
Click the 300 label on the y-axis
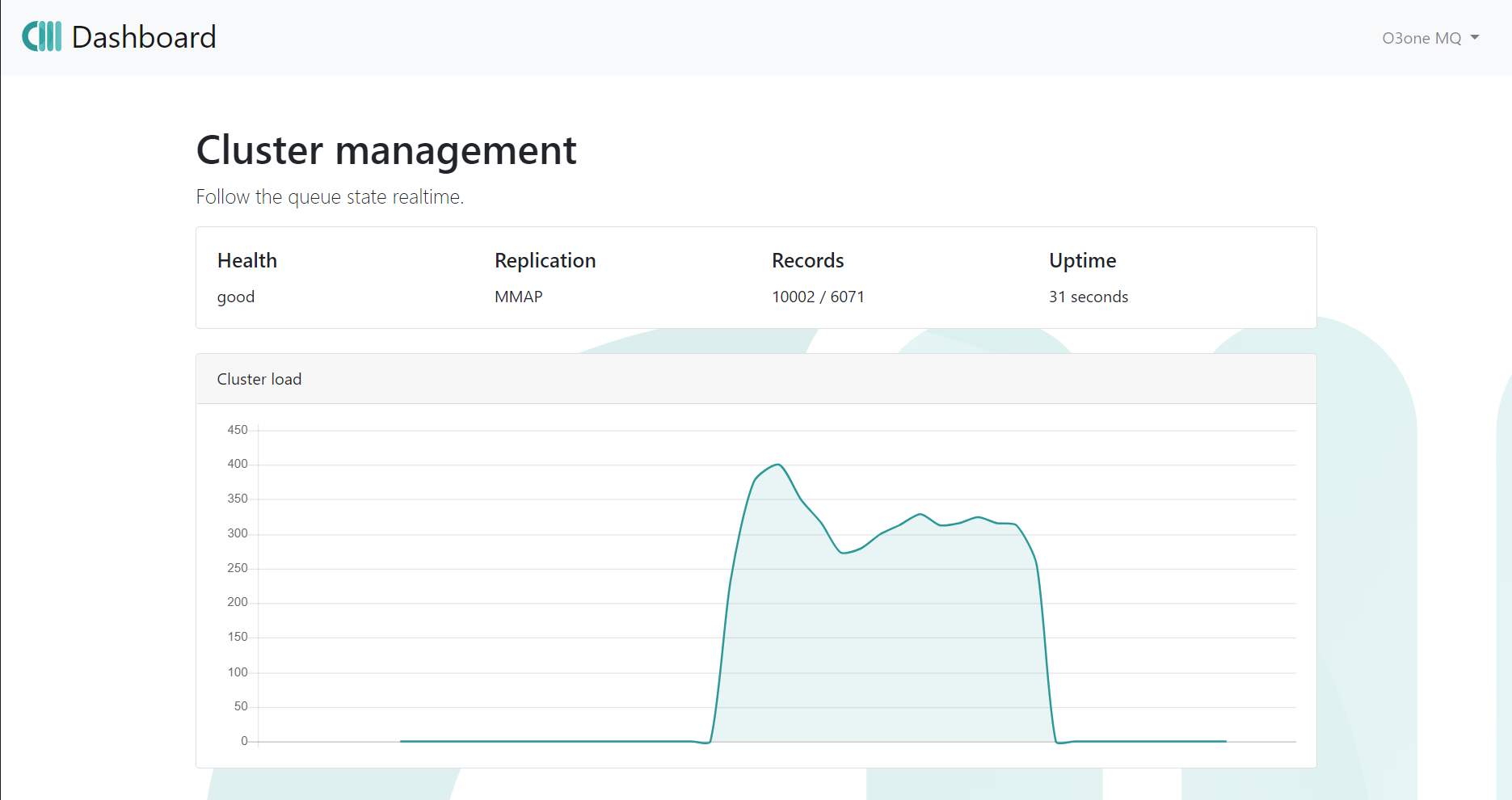238,533
